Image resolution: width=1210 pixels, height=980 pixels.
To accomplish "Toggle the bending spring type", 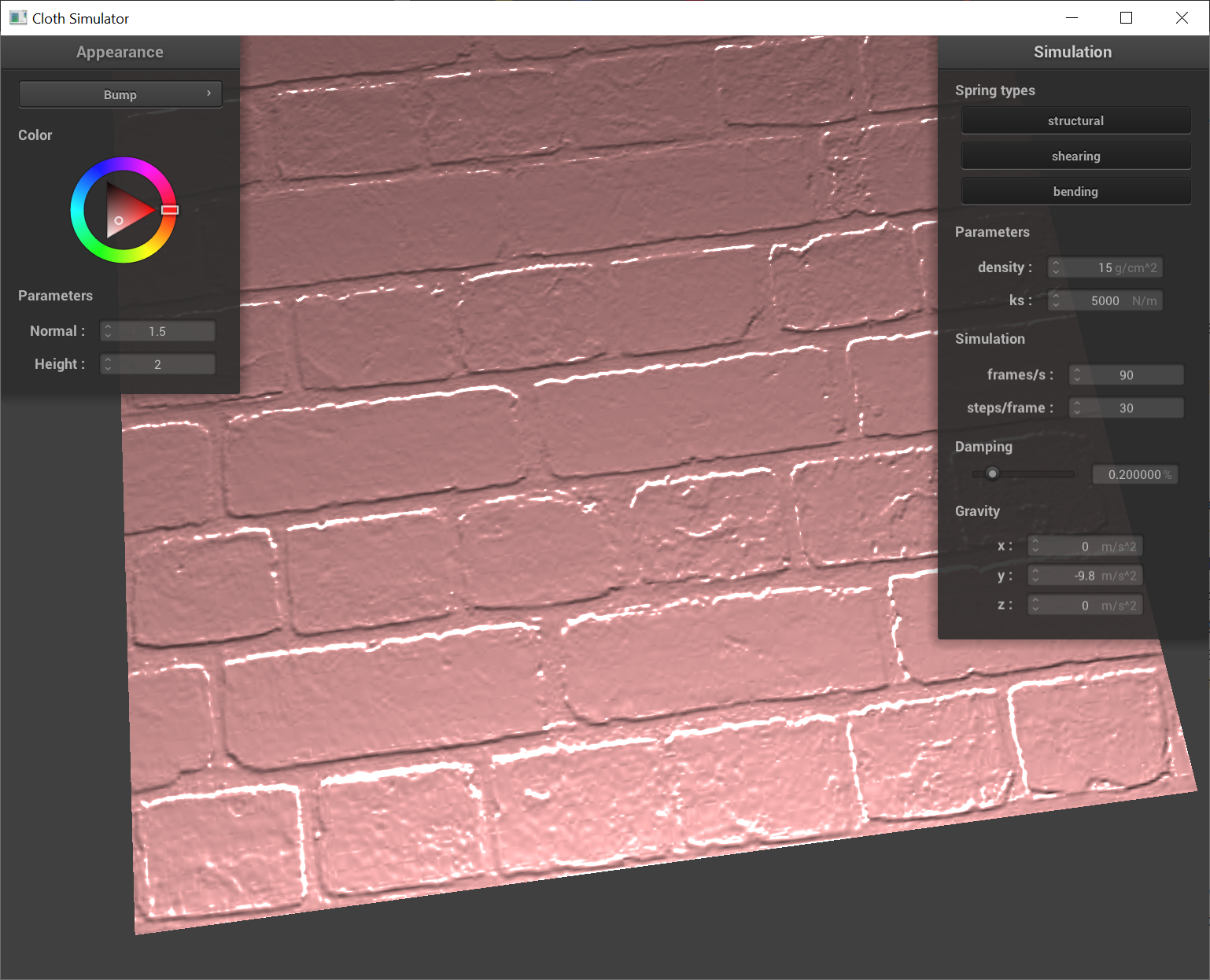I will (x=1075, y=191).
